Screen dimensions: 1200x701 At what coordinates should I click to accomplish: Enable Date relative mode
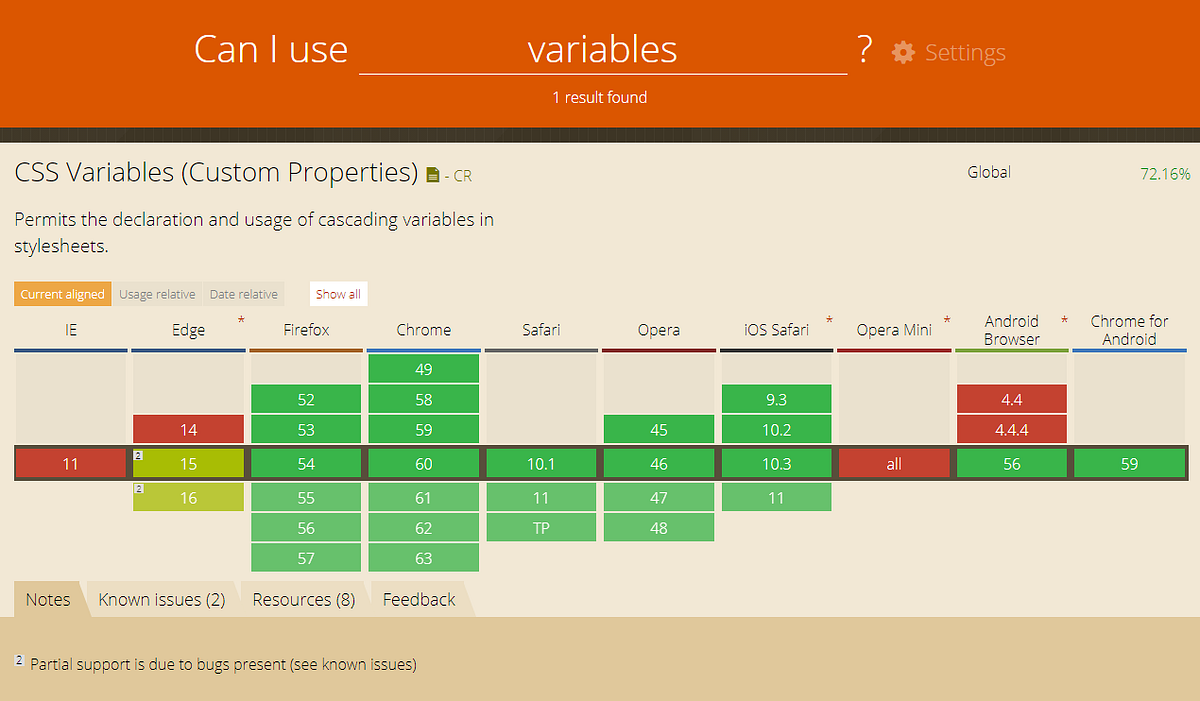[x=243, y=293]
